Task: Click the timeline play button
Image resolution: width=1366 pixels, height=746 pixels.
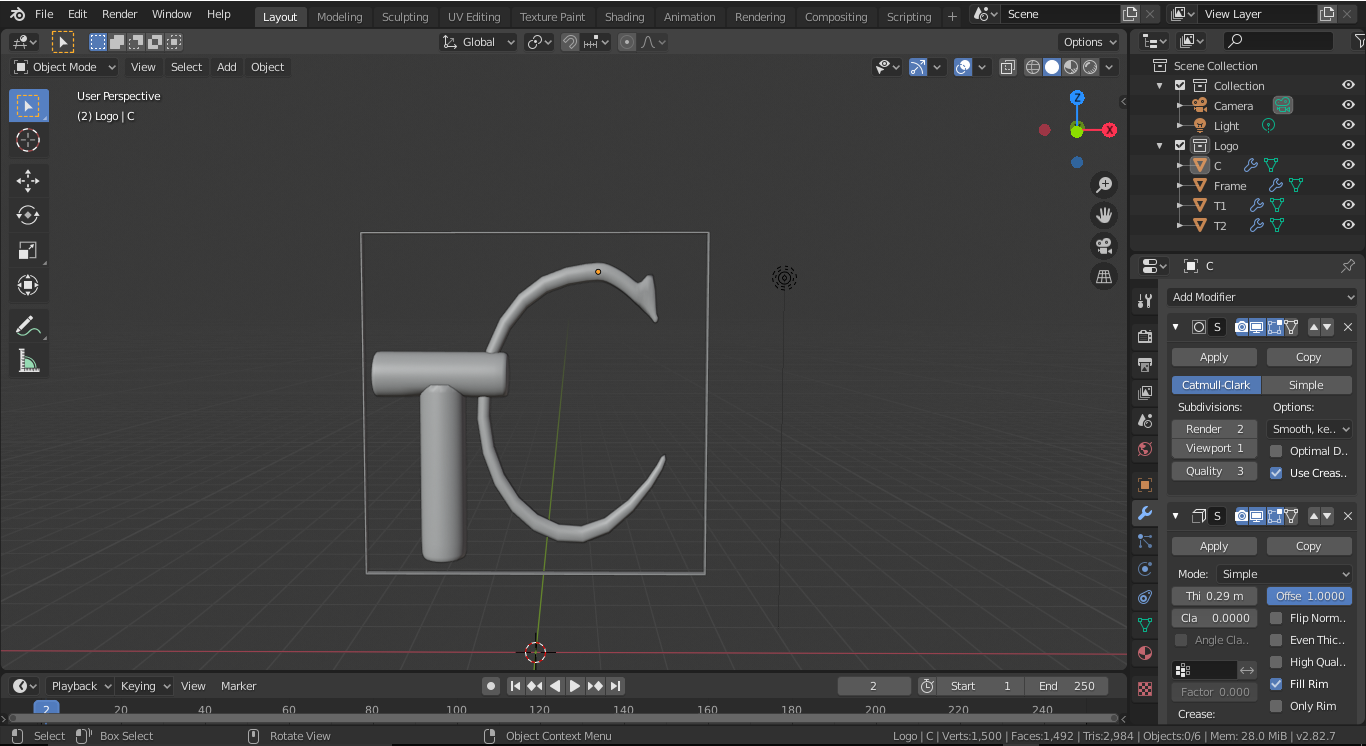Action: (575, 686)
